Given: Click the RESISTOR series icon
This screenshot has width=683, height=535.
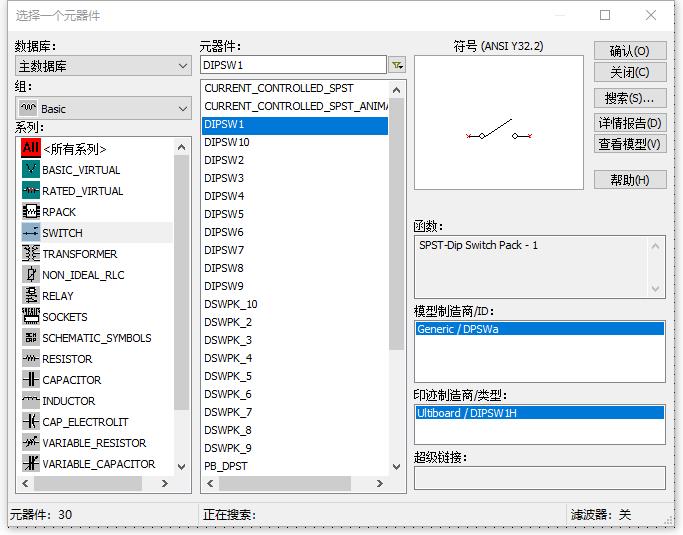Looking at the screenshot, I should (30, 359).
